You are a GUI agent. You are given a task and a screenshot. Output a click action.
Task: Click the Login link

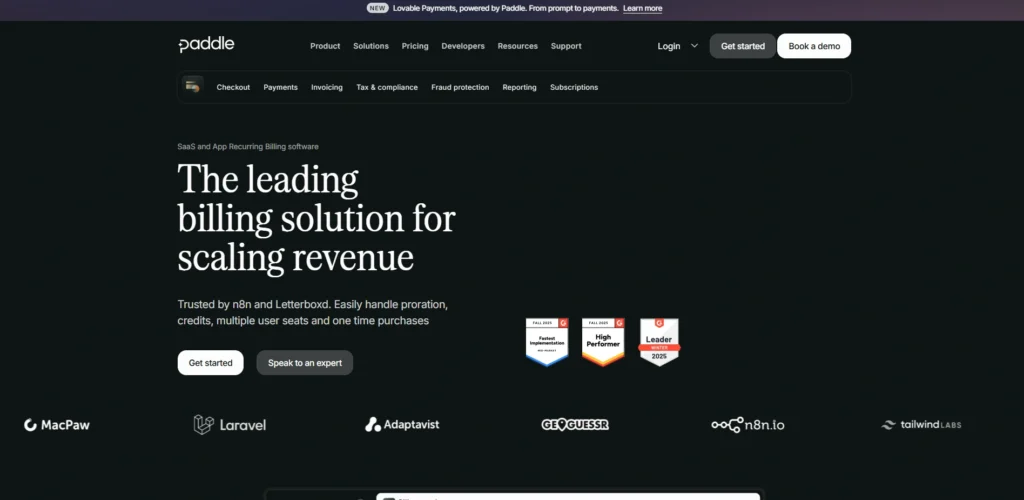pos(669,46)
